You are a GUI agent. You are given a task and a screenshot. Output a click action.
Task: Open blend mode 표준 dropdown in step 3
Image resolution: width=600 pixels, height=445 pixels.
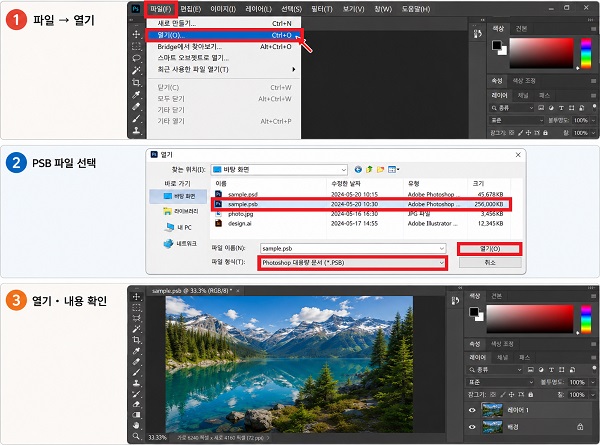(501, 382)
